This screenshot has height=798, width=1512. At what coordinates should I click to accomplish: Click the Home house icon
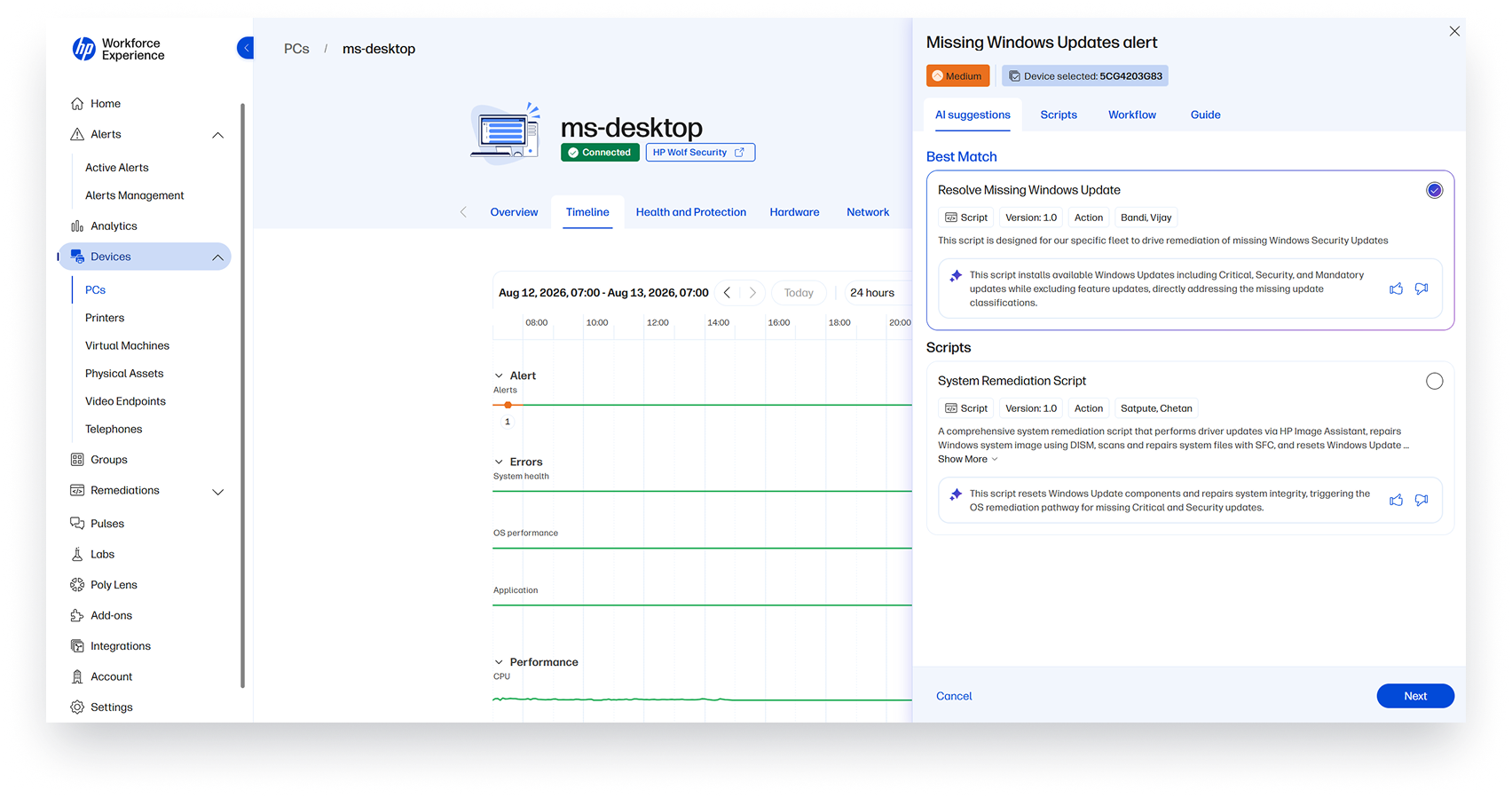click(77, 104)
